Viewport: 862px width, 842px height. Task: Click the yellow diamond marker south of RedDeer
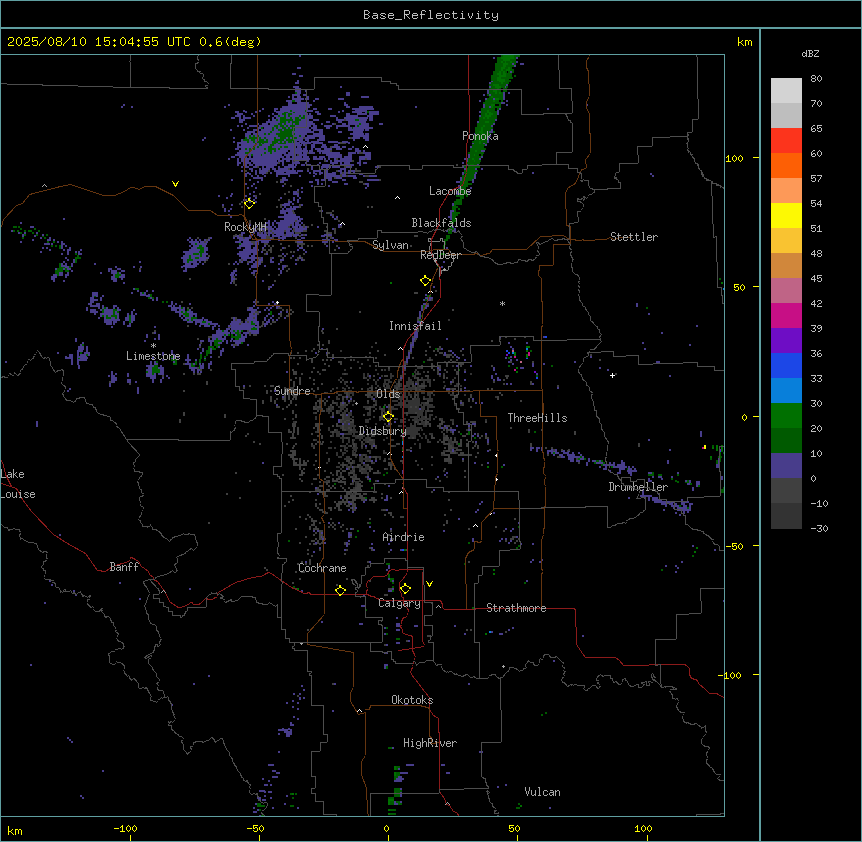tap(425, 281)
